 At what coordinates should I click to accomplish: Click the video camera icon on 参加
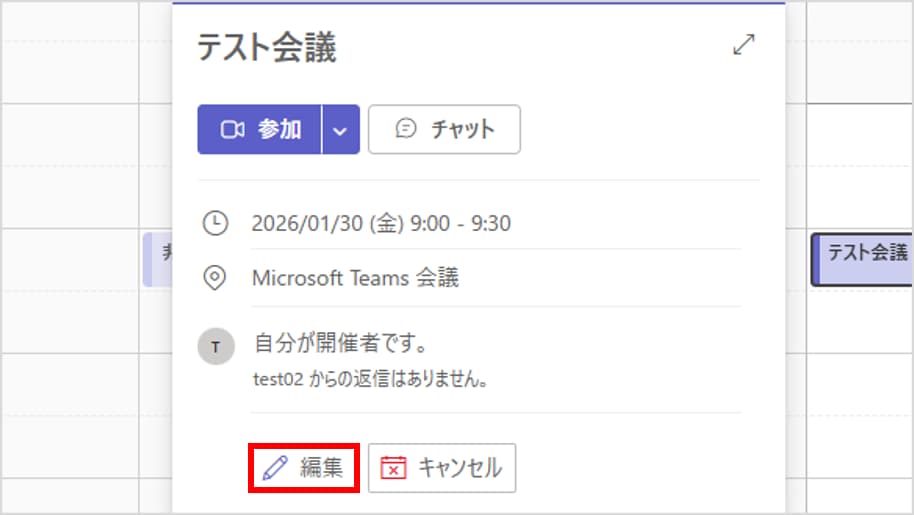click(x=232, y=130)
